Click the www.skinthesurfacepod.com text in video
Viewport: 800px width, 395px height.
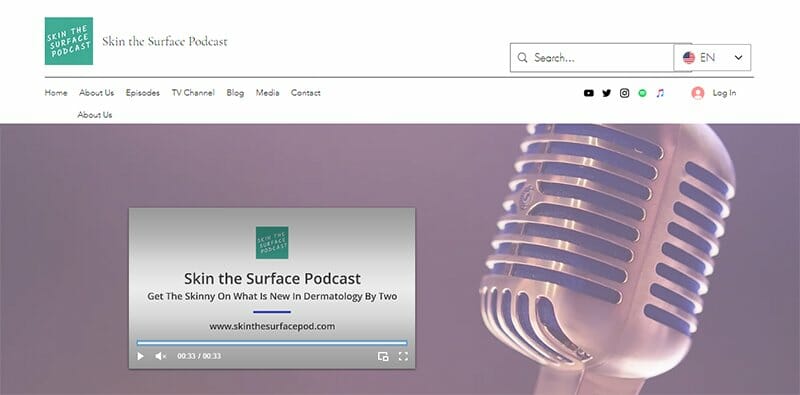tap(272, 326)
